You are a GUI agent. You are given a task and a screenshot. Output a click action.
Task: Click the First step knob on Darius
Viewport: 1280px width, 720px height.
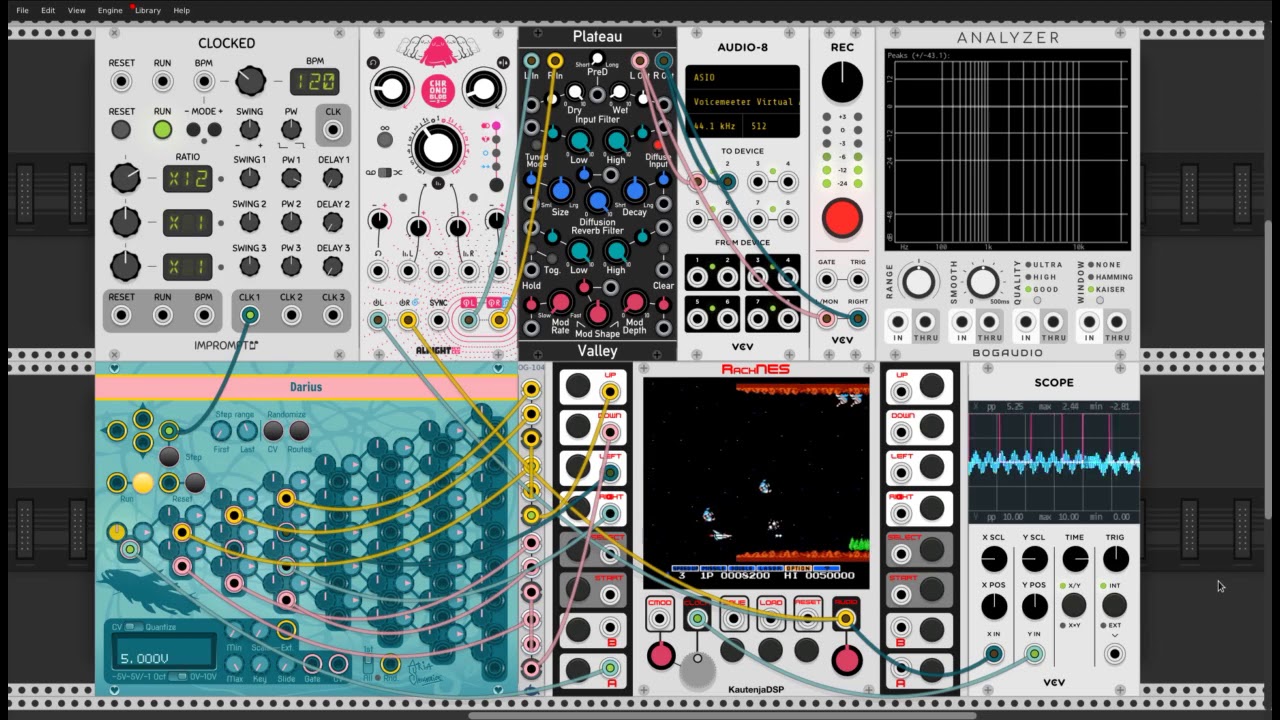221,431
